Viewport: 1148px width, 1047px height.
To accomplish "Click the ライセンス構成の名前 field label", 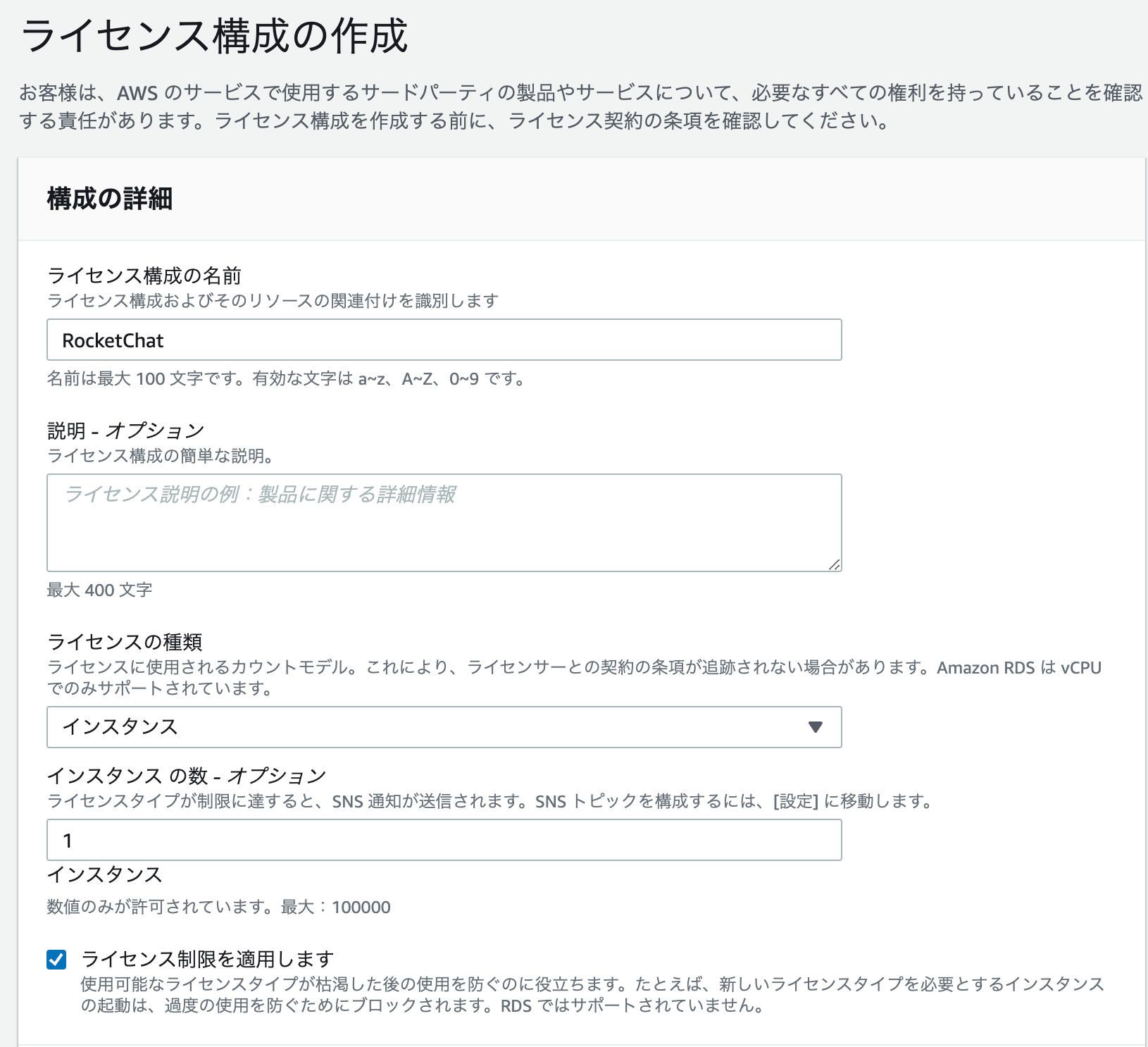I will coord(144,275).
